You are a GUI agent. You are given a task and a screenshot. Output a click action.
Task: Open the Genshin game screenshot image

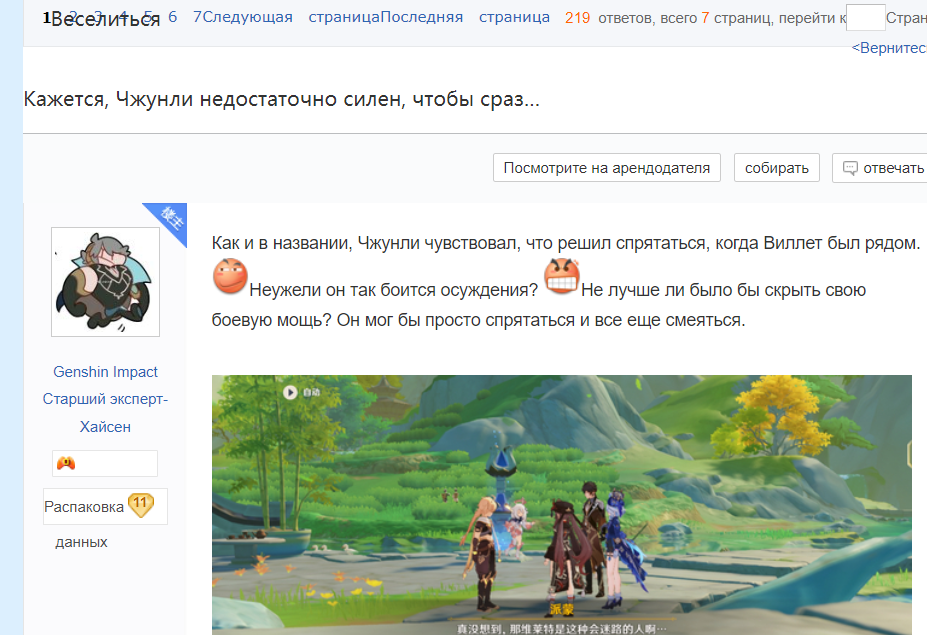[562, 505]
